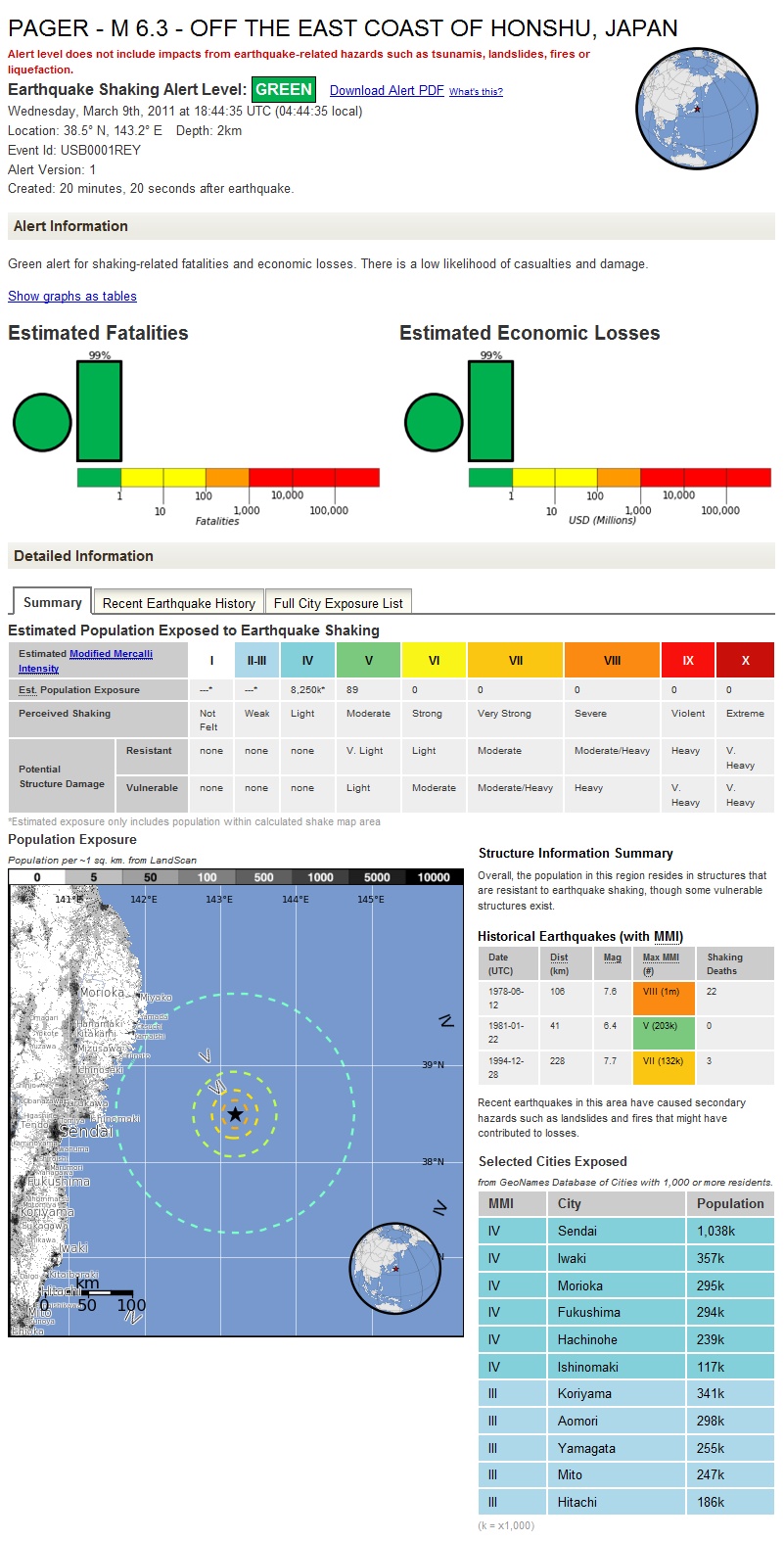The image size is (784, 1541).
Task: Open the Modified Mercalli Intensity link
Action: click(85, 661)
